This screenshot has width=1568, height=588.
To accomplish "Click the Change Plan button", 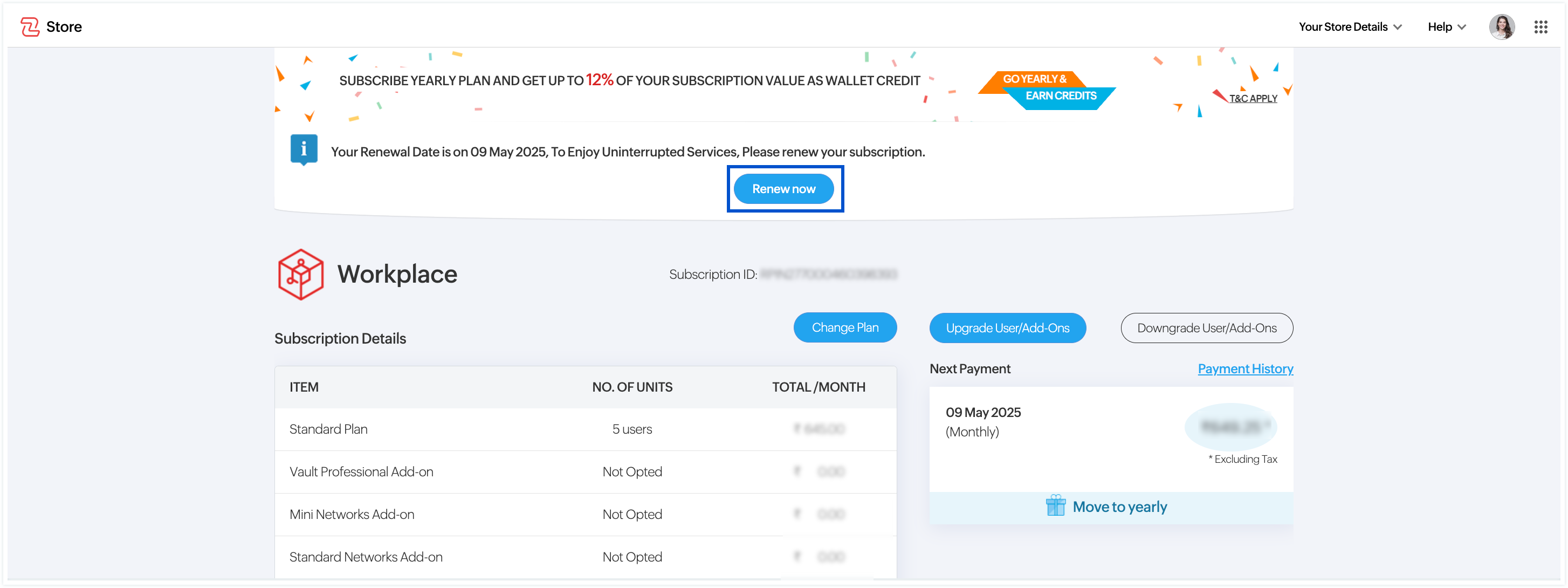I will 844,327.
